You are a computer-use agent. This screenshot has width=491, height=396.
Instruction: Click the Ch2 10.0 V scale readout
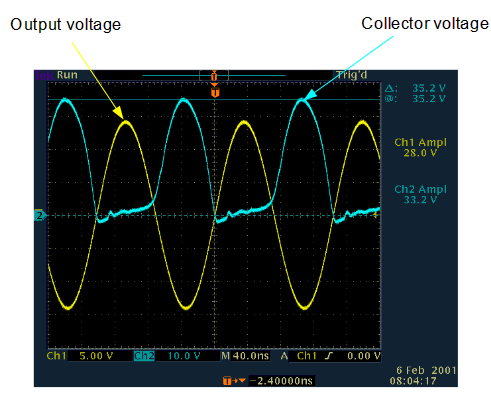click(x=184, y=356)
